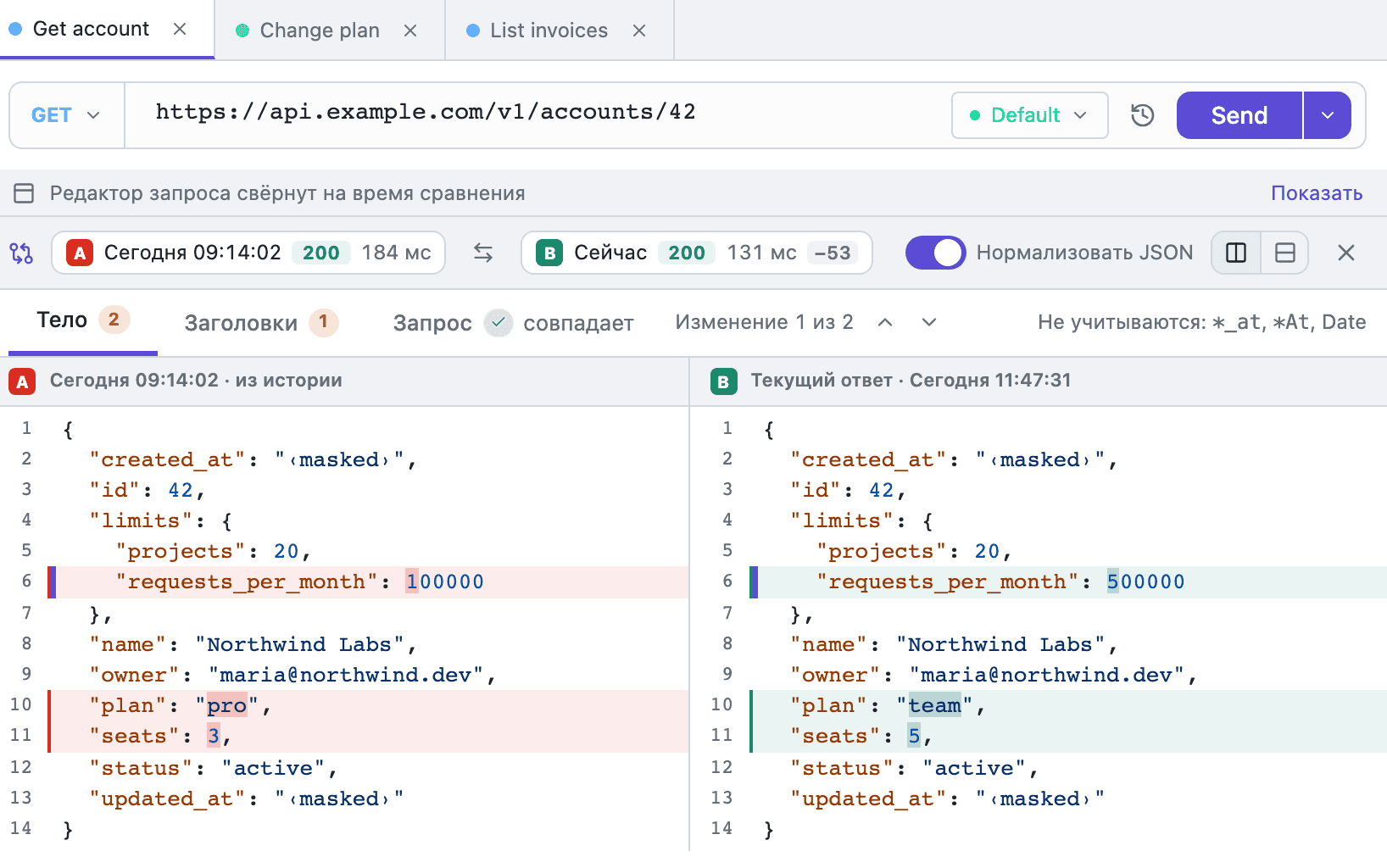
Task: Click the red A badge in left pane header
Action: pyautogui.click(x=22, y=381)
